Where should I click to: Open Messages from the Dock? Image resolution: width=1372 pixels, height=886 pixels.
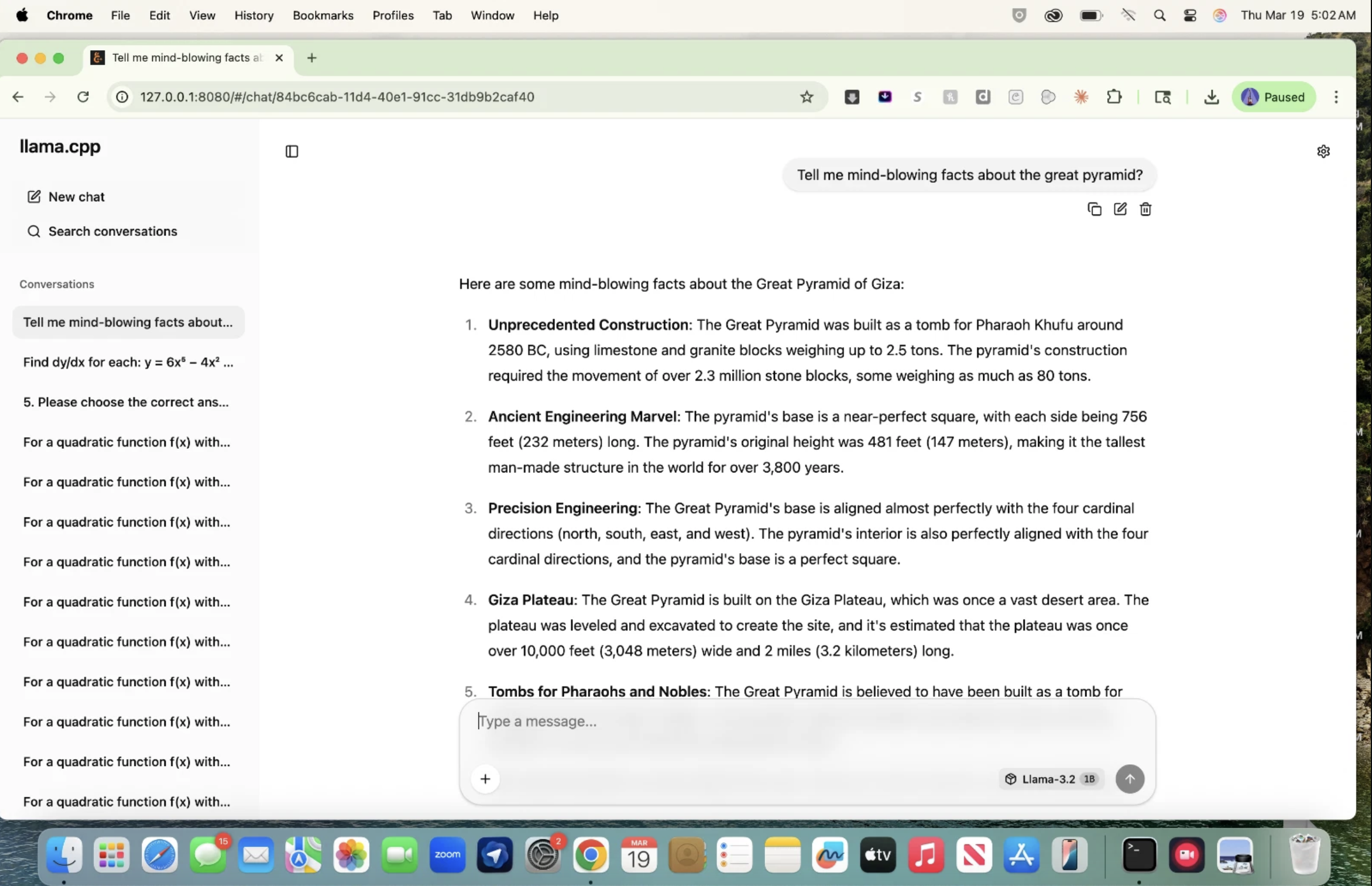pyautogui.click(x=208, y=854)
